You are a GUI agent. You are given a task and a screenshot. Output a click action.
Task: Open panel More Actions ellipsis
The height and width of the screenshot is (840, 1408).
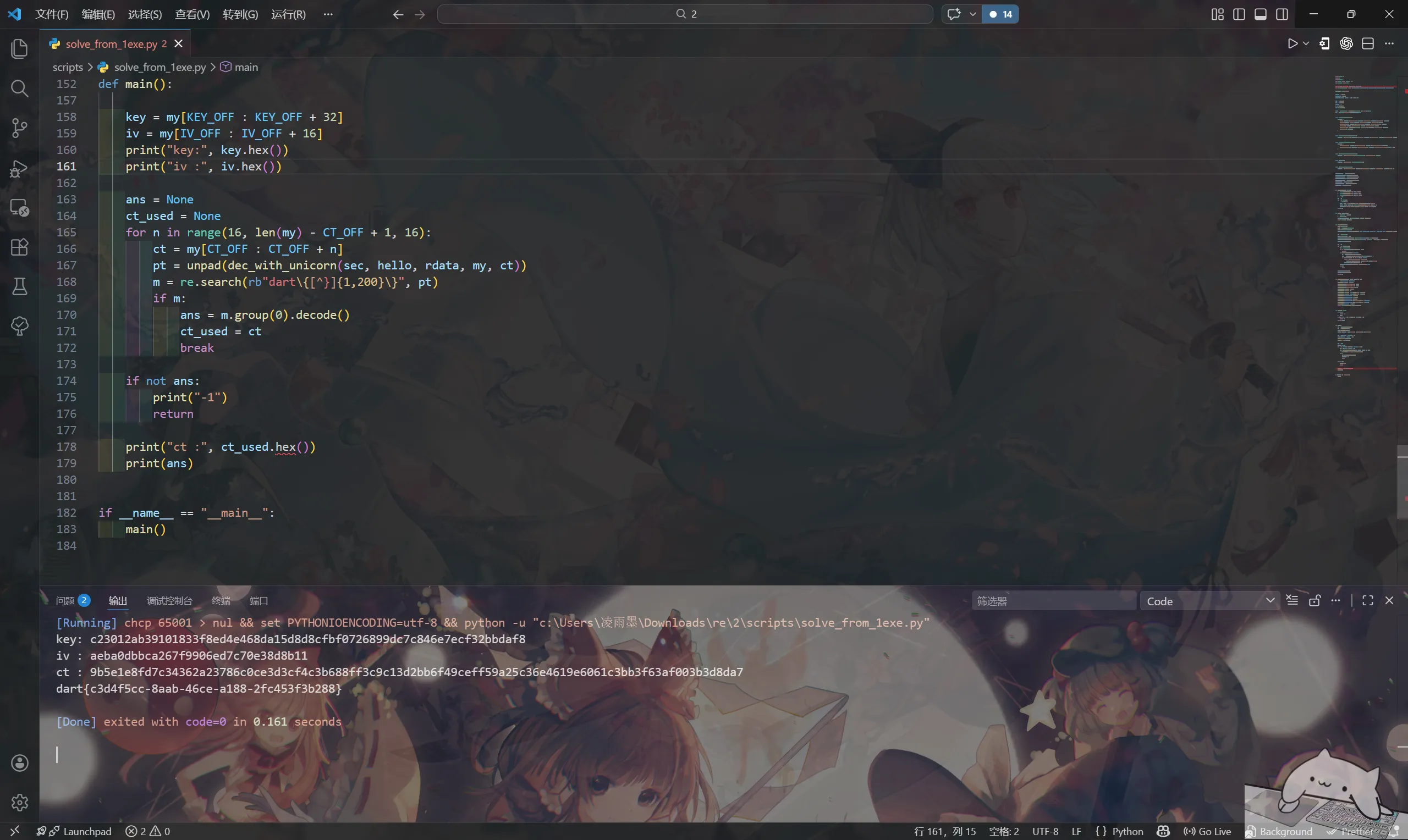(x=1336, y=600)
